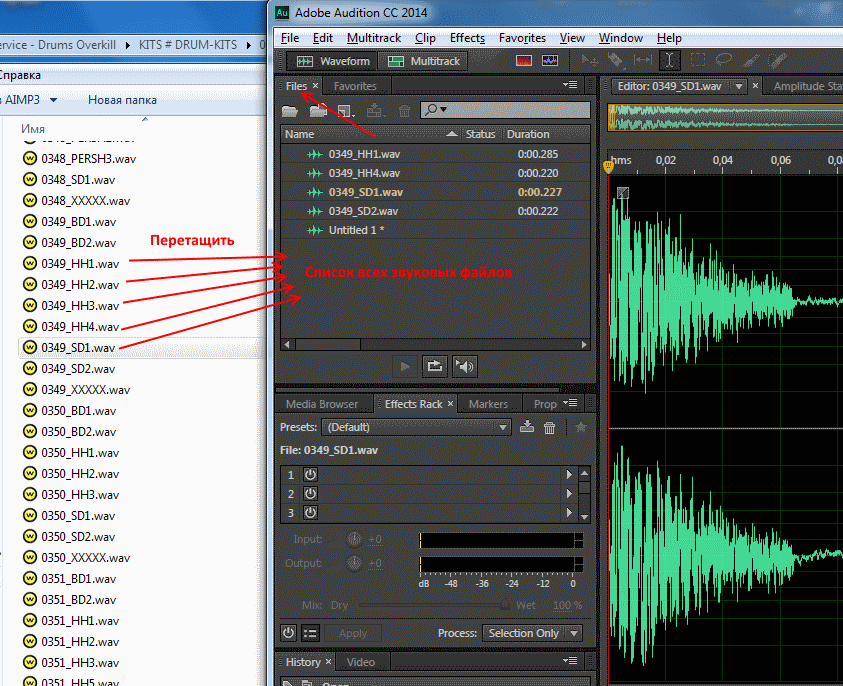Open the Presets dropdown

tap(415, 427)
